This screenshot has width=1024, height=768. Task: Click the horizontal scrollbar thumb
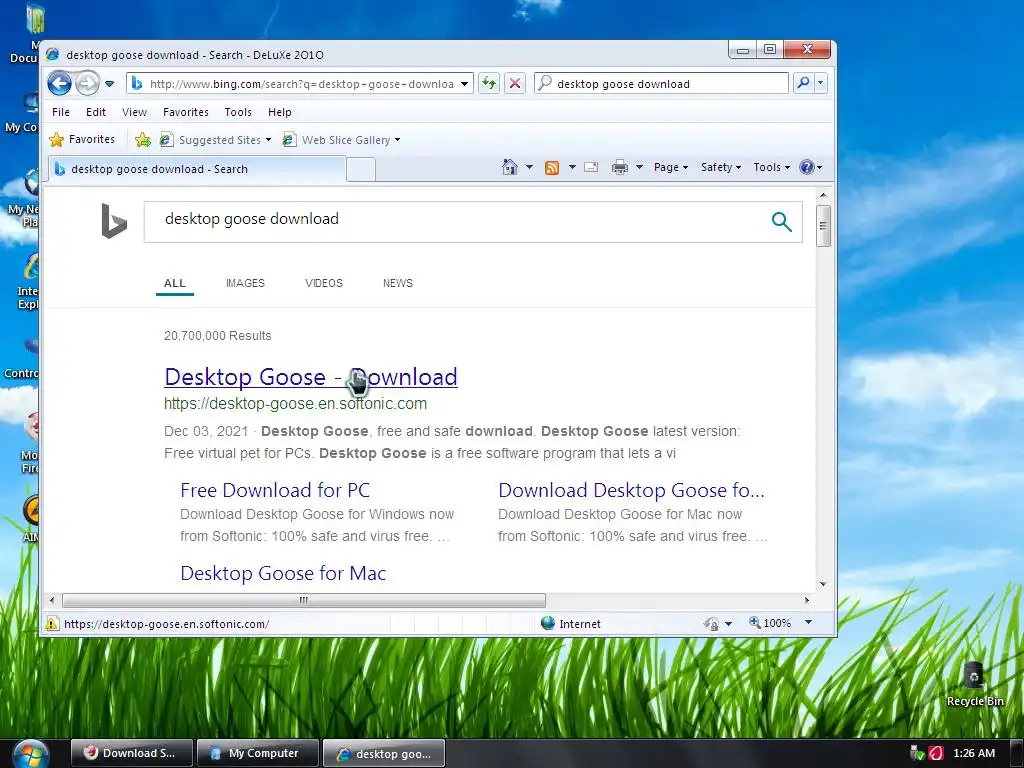tap(304, 600)
